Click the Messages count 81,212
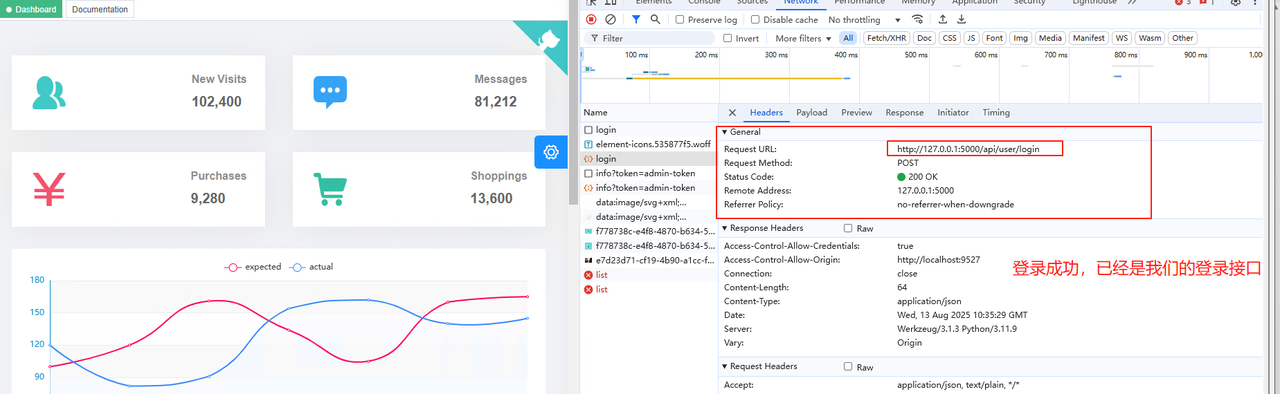This screenshot has height=394, width=1280. tap(496, 102)
